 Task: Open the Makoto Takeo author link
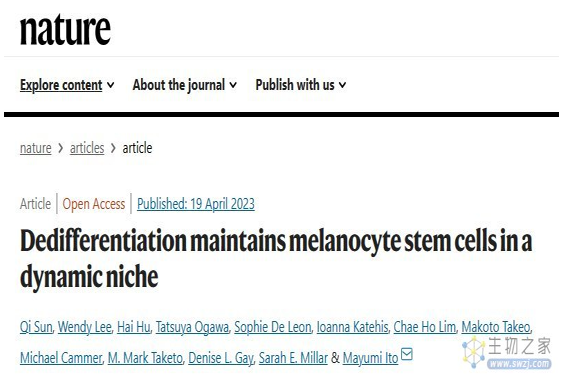(496, 327)
